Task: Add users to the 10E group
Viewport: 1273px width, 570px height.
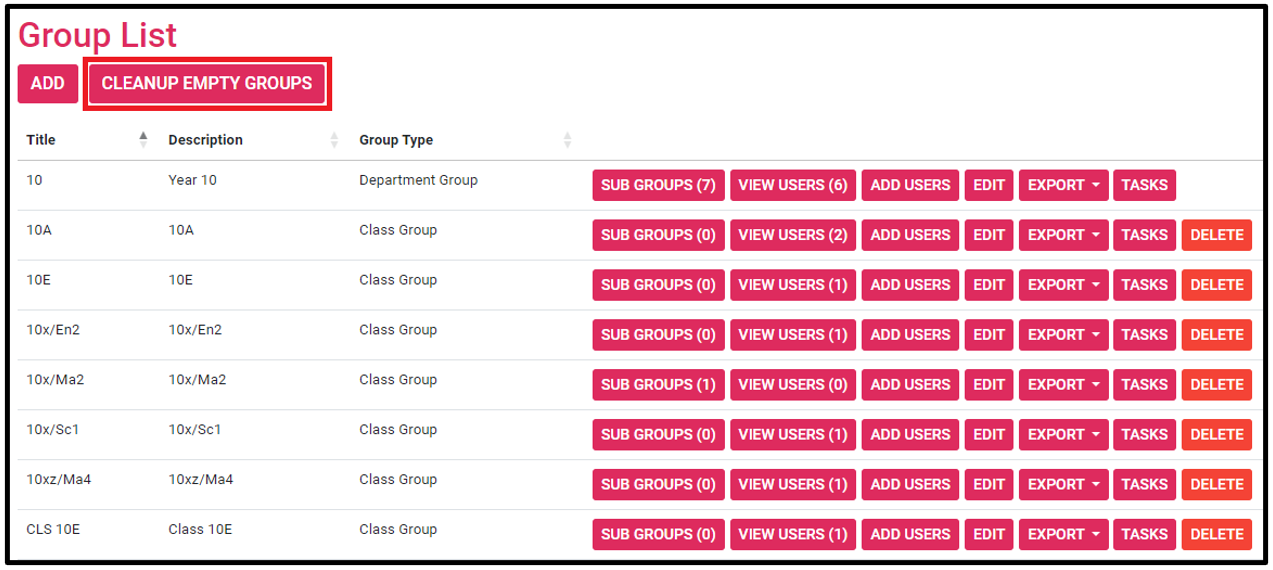Action: click(x=910, y=285)
